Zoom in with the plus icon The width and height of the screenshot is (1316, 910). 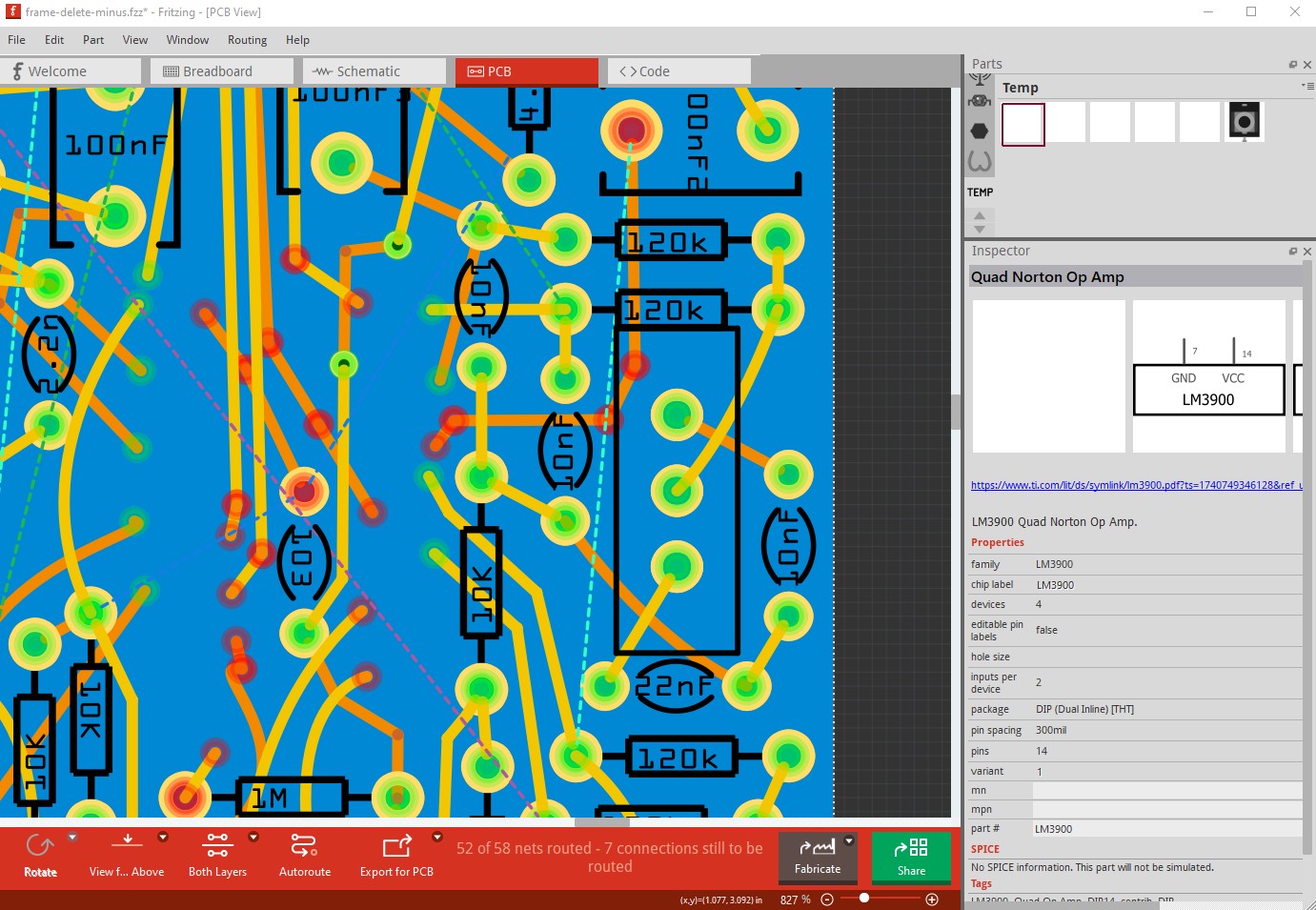(932, 900)
